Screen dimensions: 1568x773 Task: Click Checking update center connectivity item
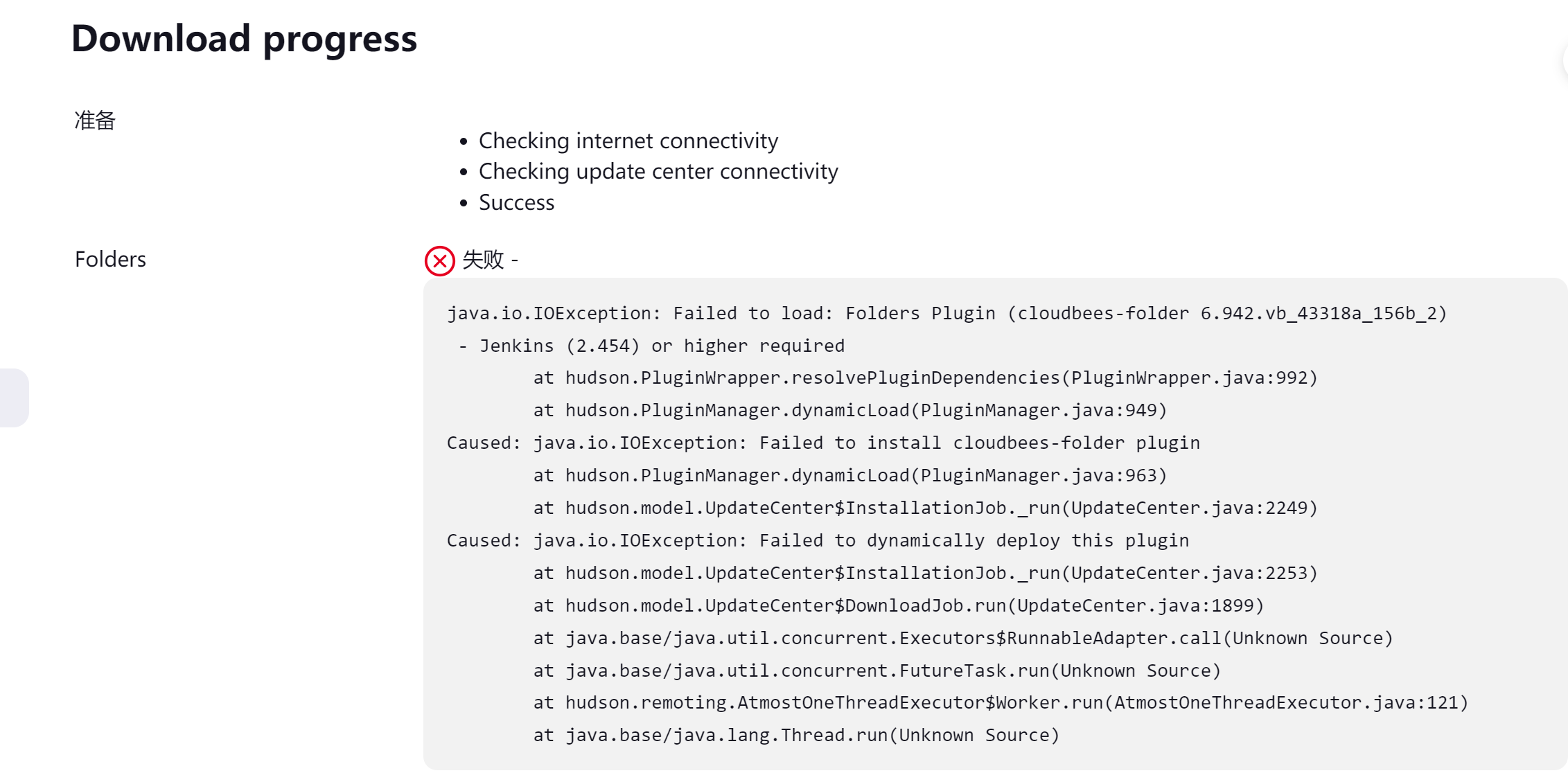(x=658, y=171)
